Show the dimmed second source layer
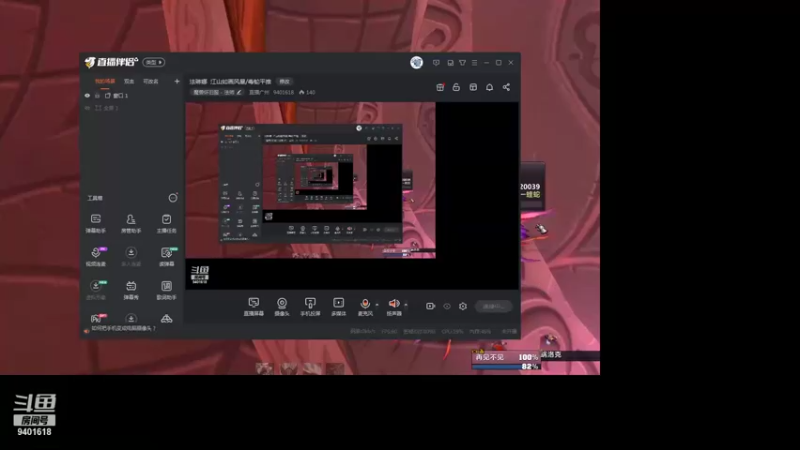The width and height of the screenshot is (800, 450). 87,108
